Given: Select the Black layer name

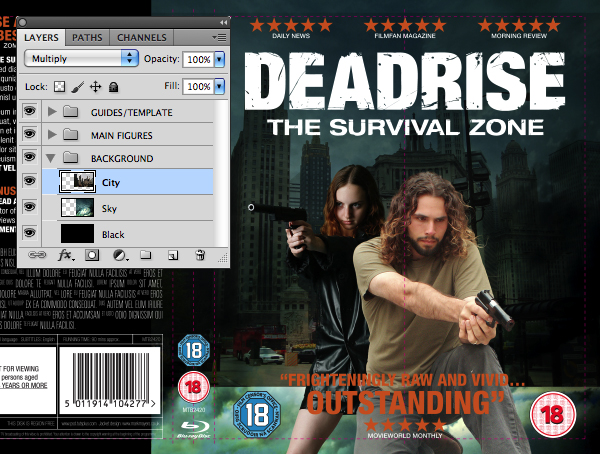Looking at the screenshot, I should (x=113, y=235).
